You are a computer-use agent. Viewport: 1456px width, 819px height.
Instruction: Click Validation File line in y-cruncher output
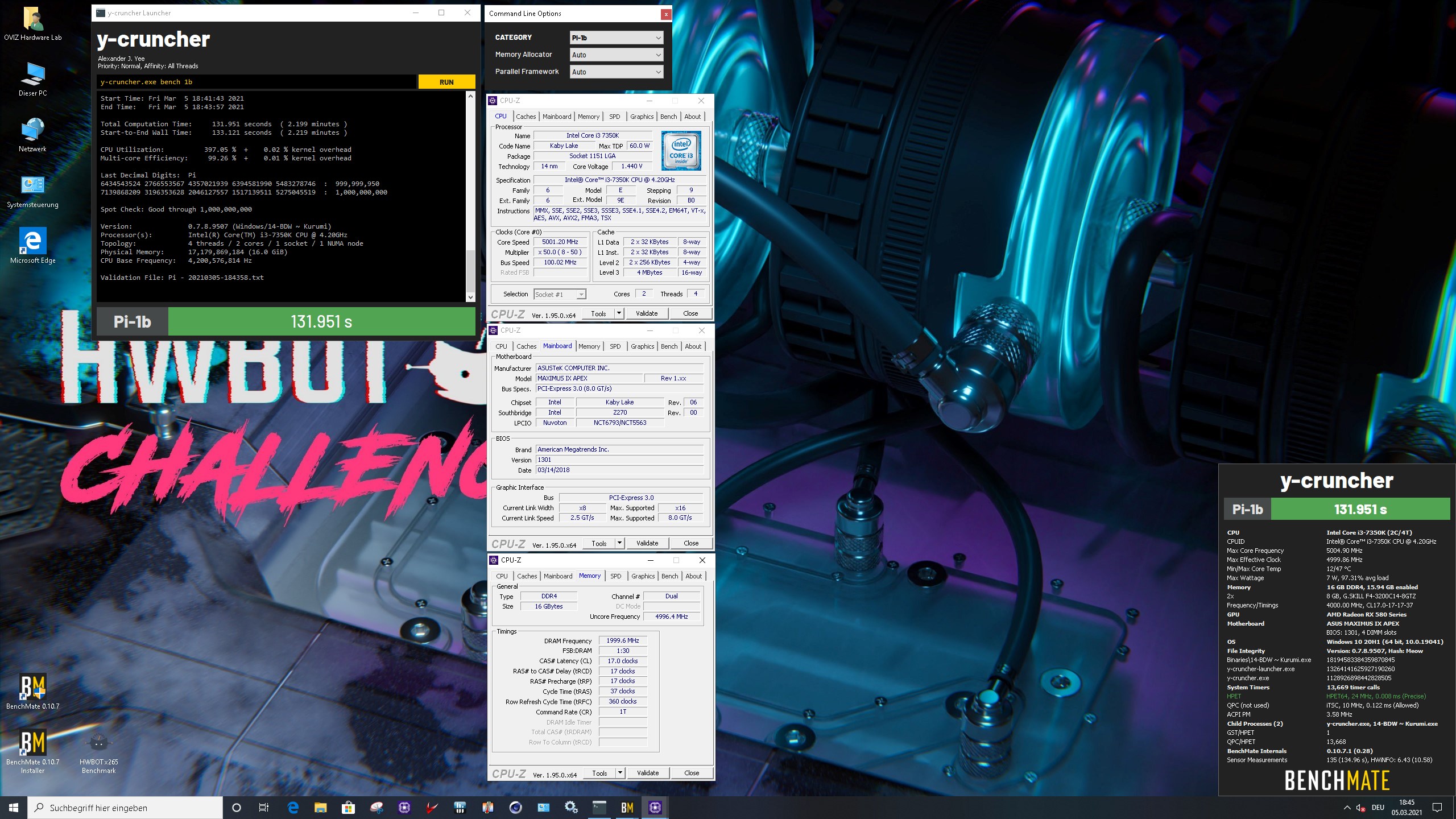pos(182,278)
